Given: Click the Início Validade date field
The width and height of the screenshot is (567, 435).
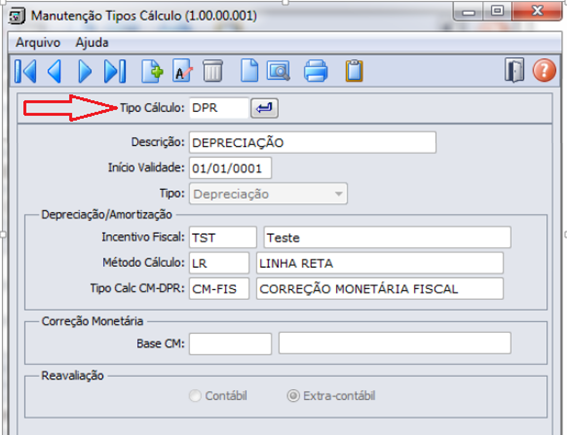Looking at the screenshot, I should 230,168.
